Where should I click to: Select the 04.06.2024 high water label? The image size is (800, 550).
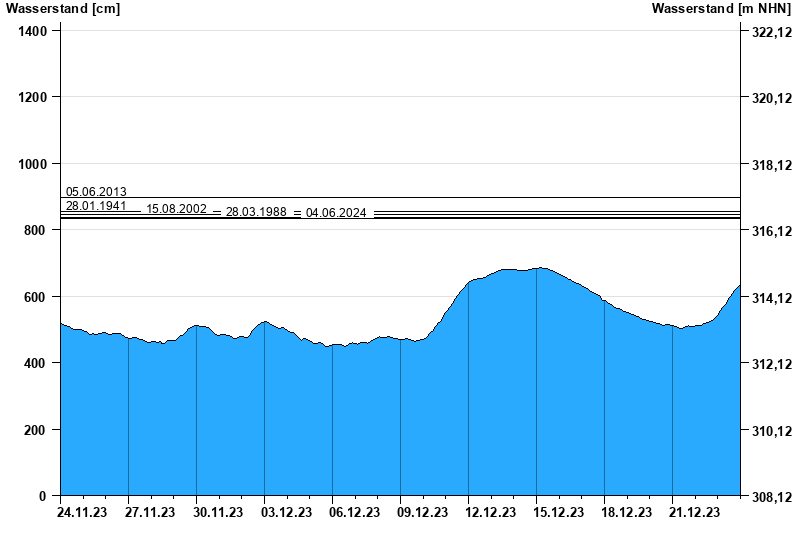pos(336,213)
